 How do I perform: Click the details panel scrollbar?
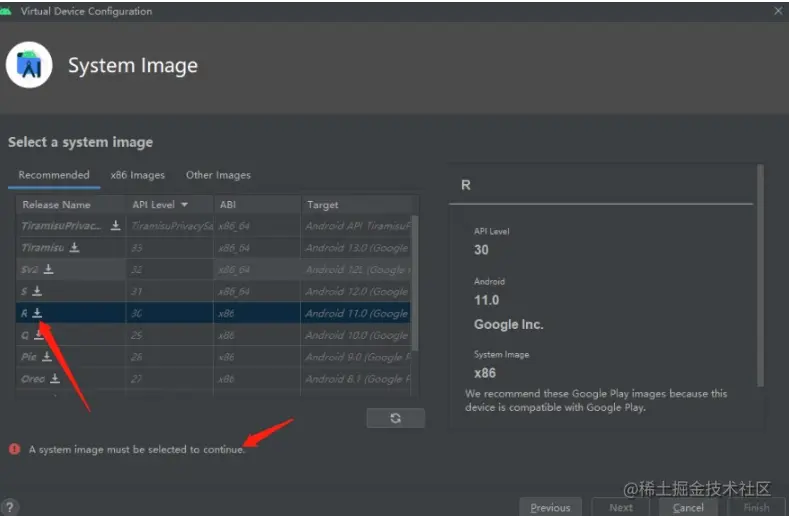pyautogui.click(x=760, y=276)
